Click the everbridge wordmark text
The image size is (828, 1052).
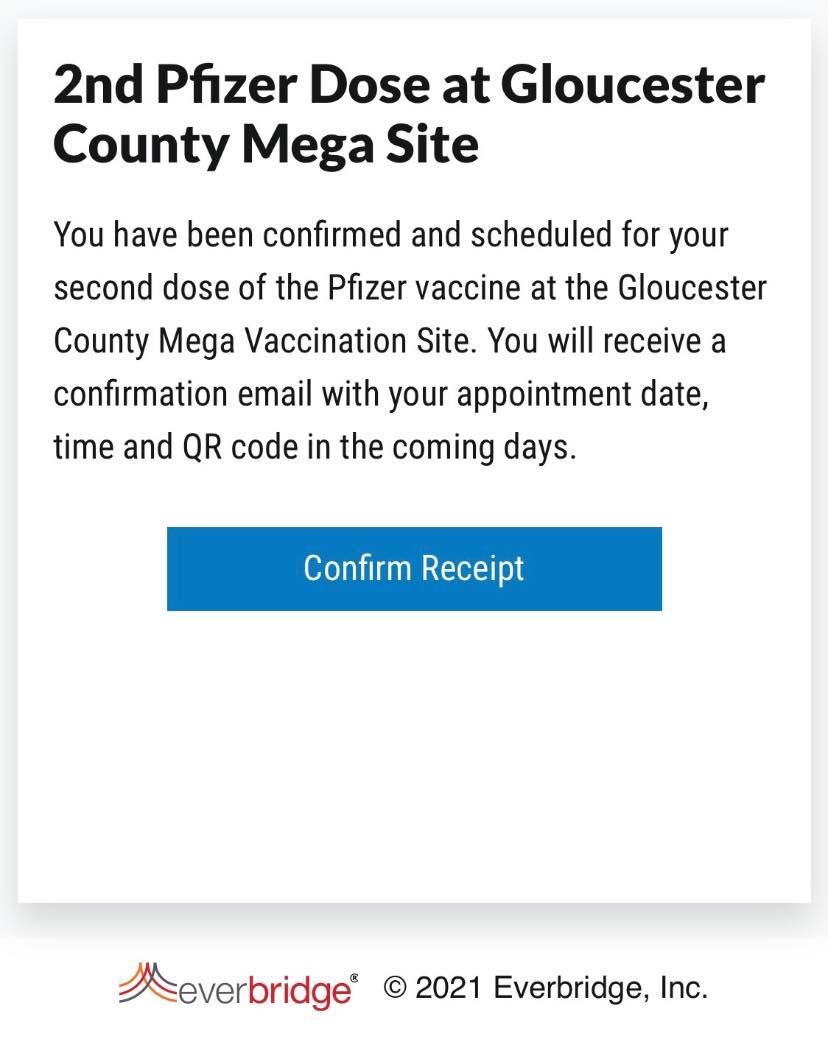click(x=264, y=992)
